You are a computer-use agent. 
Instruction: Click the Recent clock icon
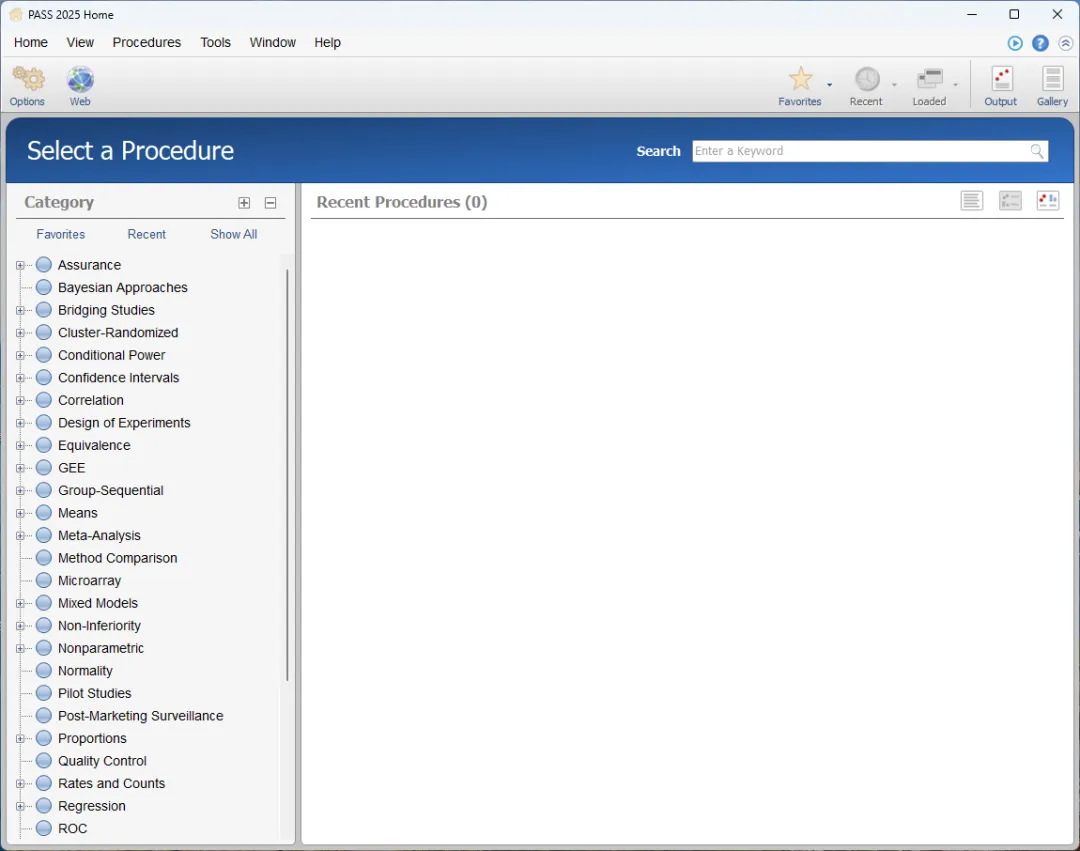pyautogui.click(x=866, y=79)
